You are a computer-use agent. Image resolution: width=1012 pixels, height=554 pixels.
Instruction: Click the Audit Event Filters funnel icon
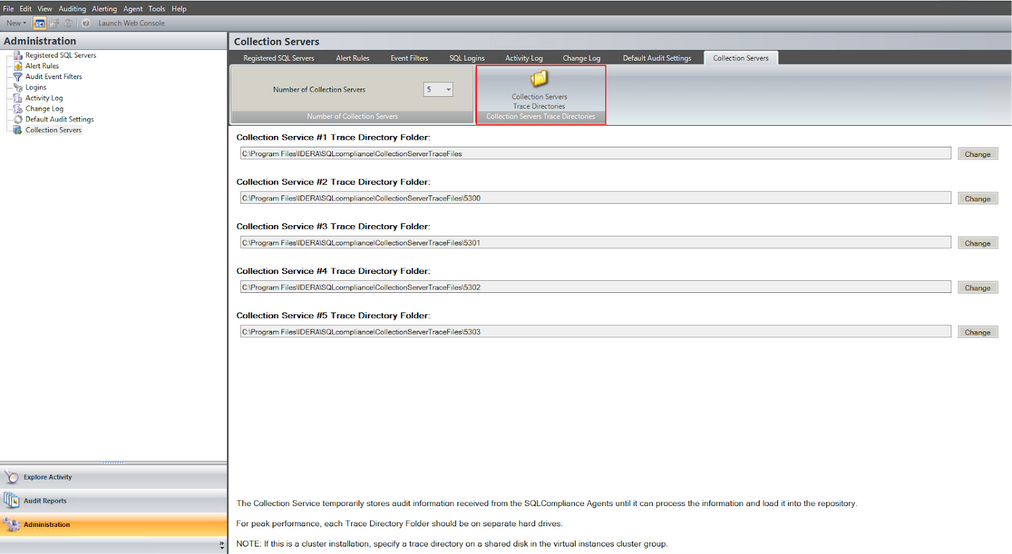[x=18, y=77]
